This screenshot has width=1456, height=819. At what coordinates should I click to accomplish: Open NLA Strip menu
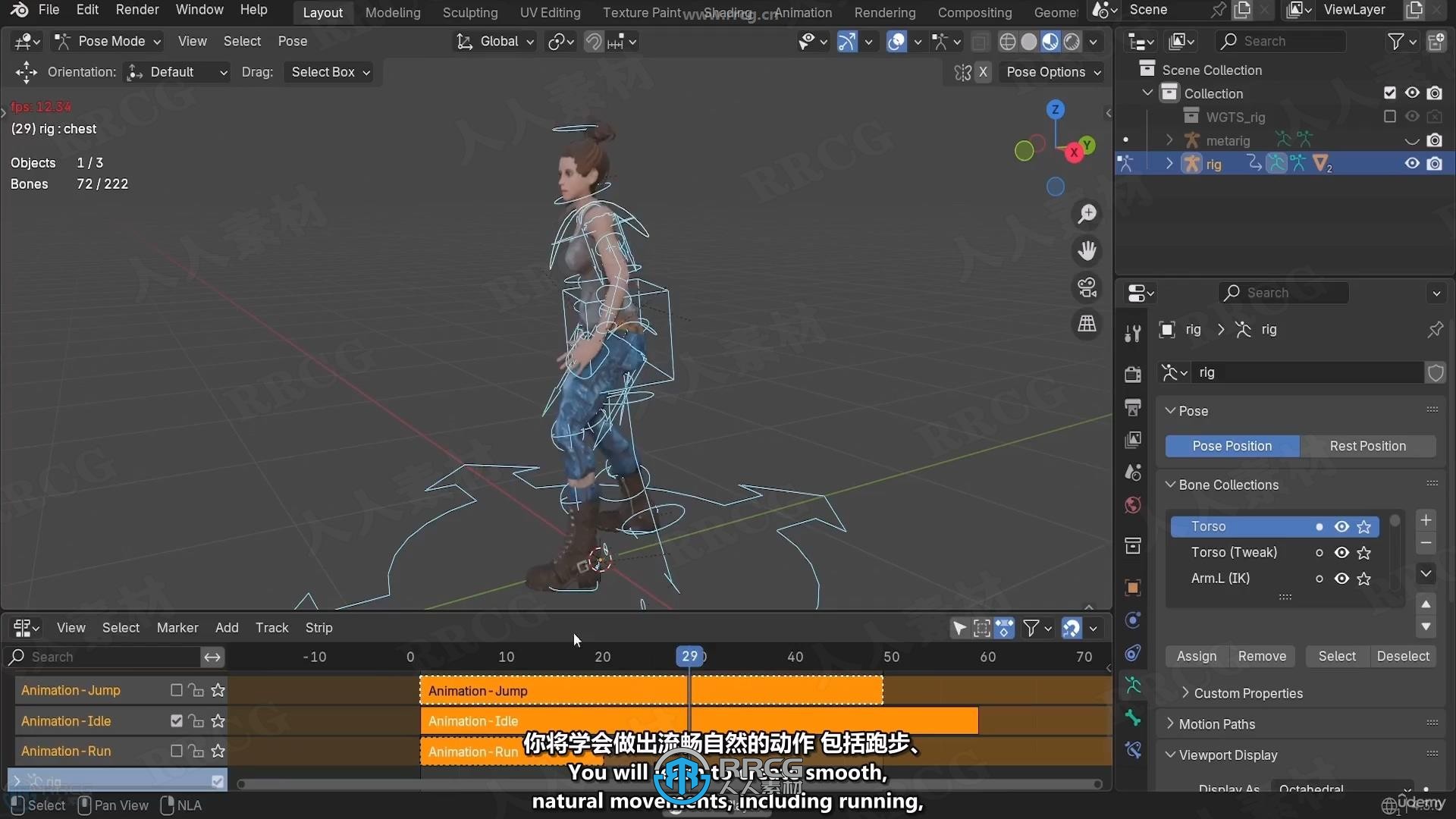tap(318, 628)
